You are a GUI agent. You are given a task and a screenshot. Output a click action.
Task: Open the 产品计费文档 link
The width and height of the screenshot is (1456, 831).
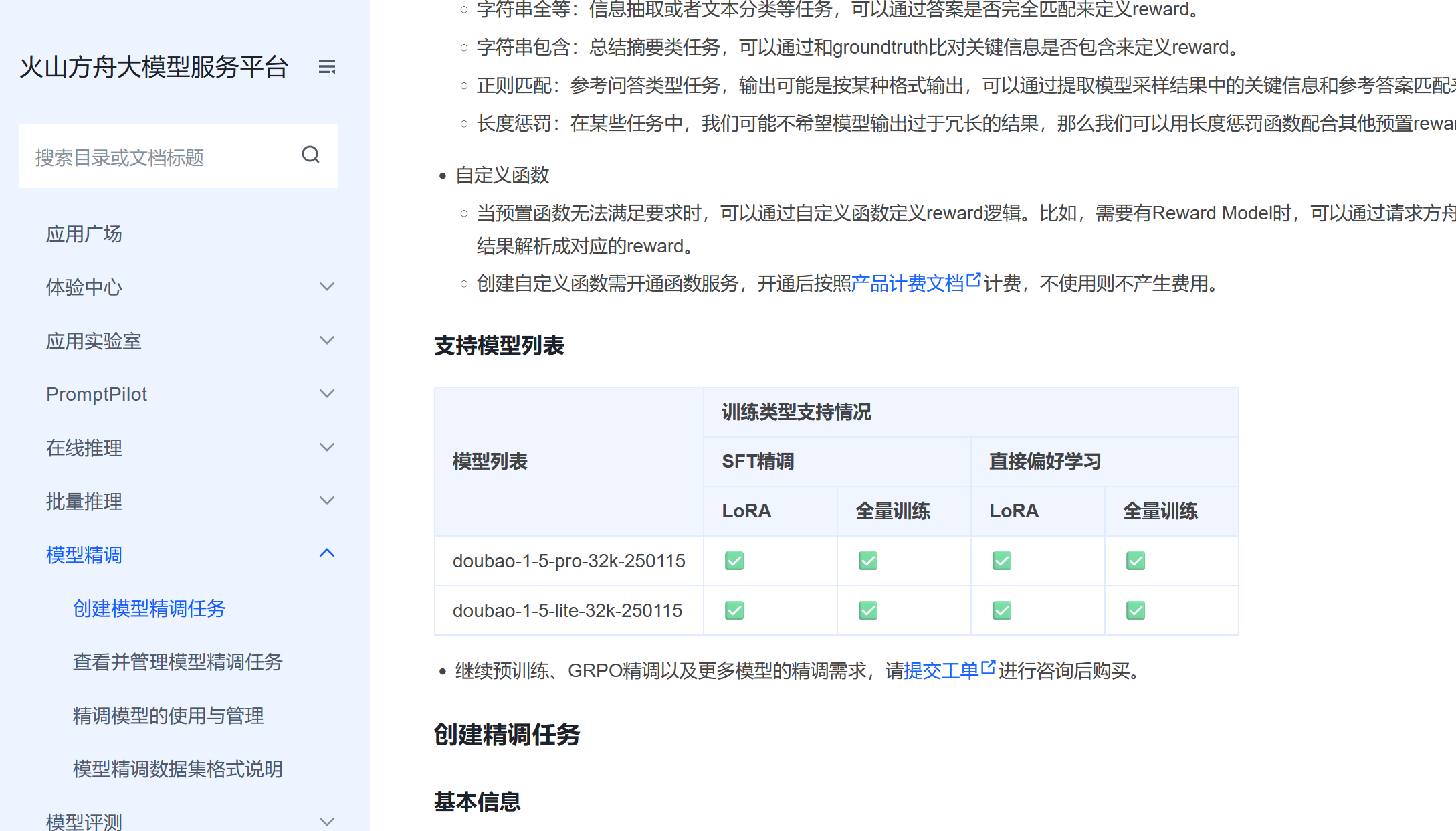click(908, 284)
